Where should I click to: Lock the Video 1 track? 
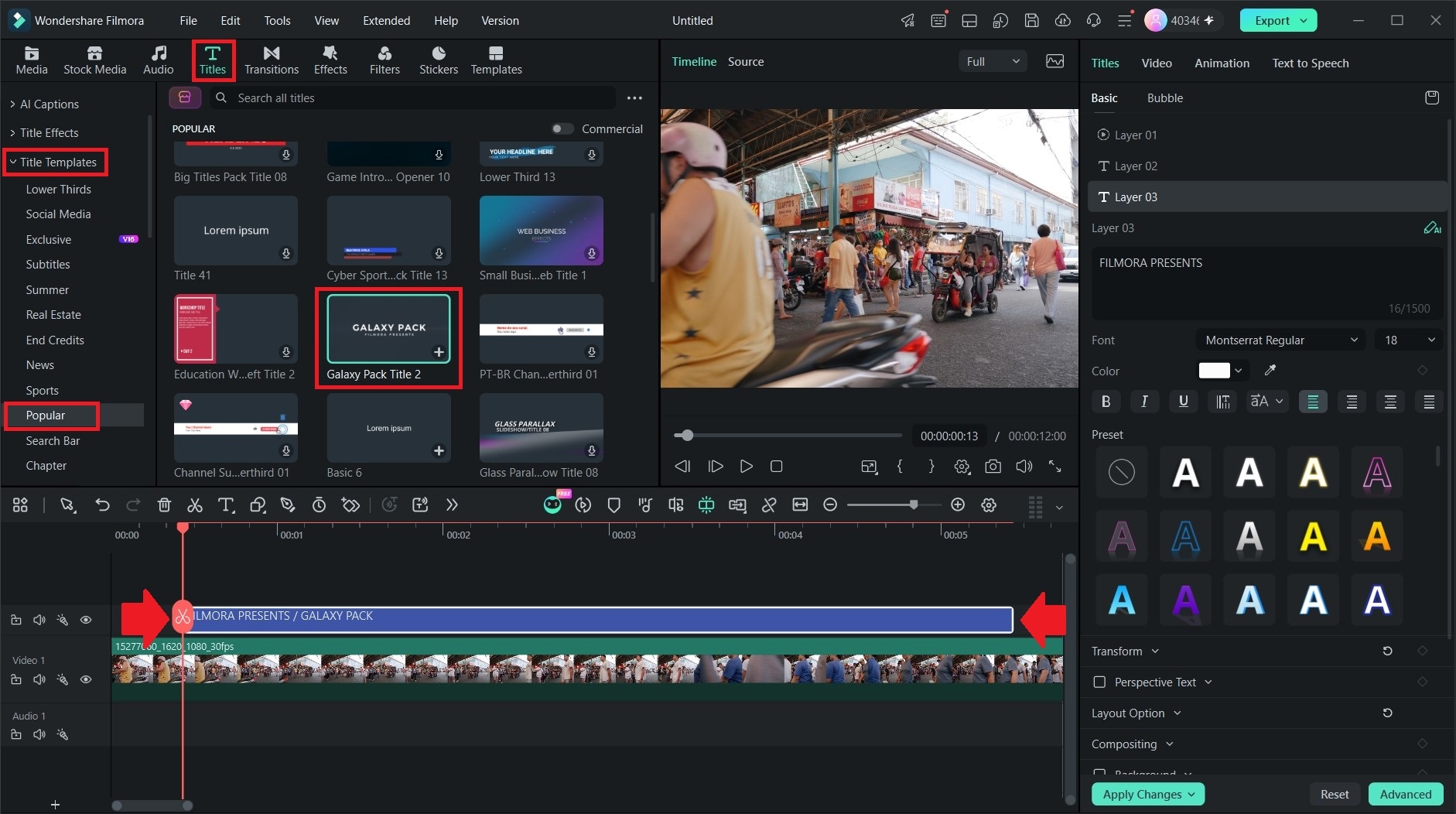(x=15, y=679)
